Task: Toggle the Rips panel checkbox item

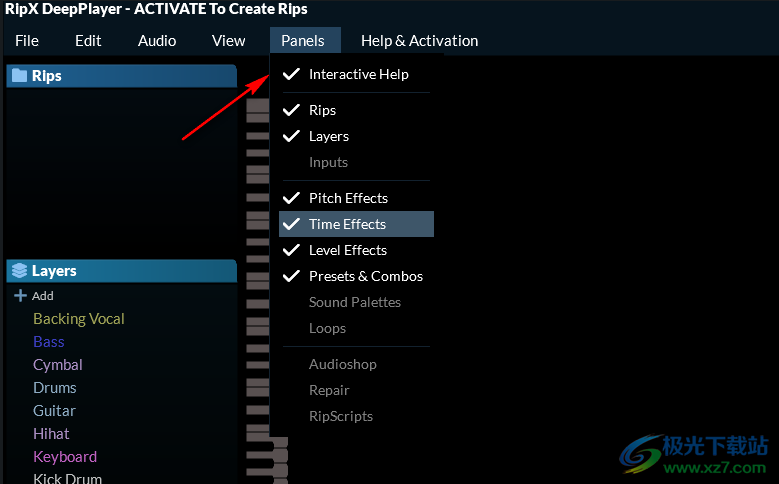Action: point(322,110)
